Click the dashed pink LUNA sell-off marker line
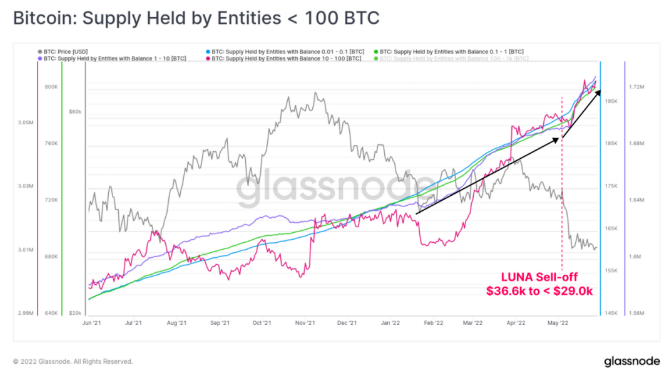The width and height of the screenshot is (666, 374). click(562, 183)
